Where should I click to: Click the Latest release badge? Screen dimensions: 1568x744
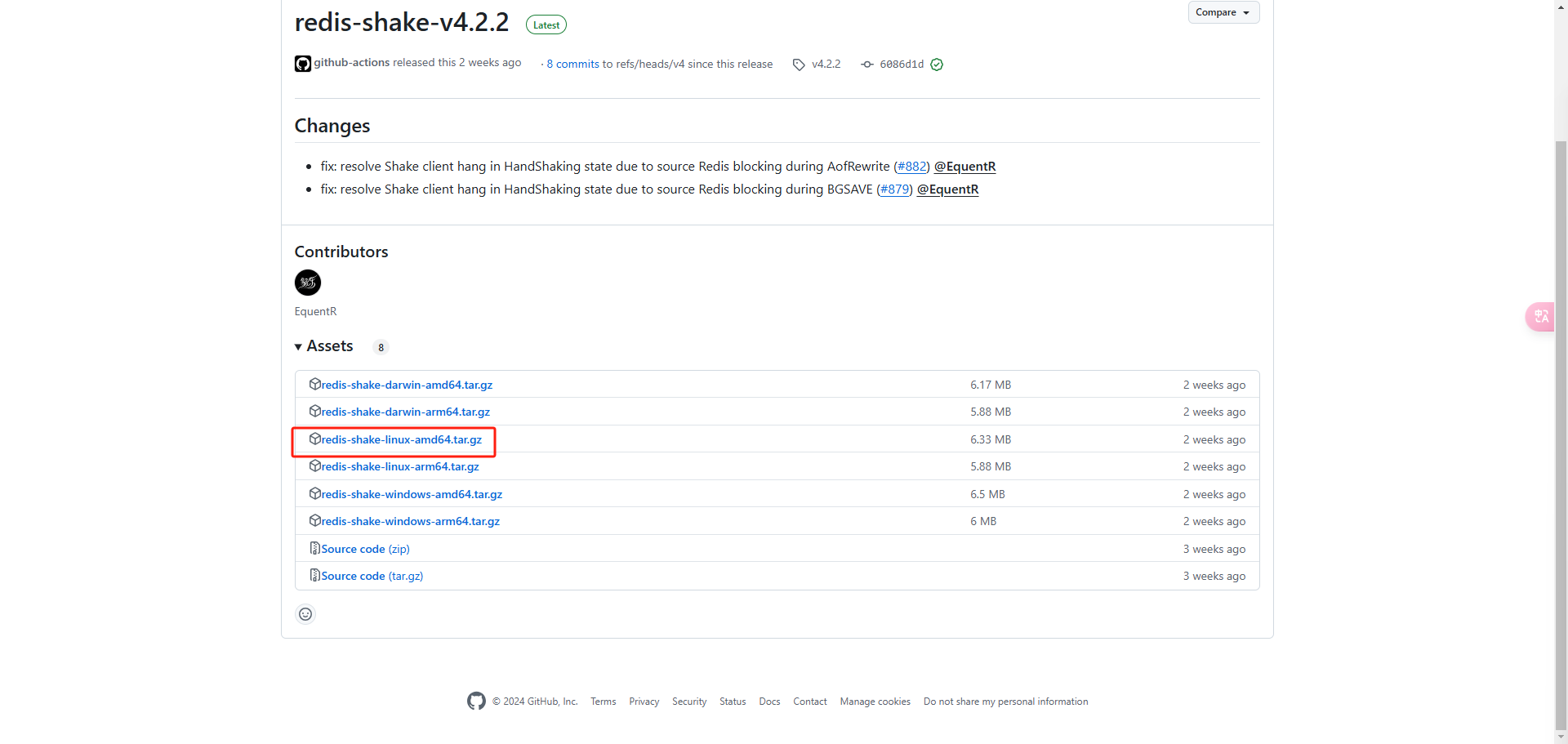546,25
